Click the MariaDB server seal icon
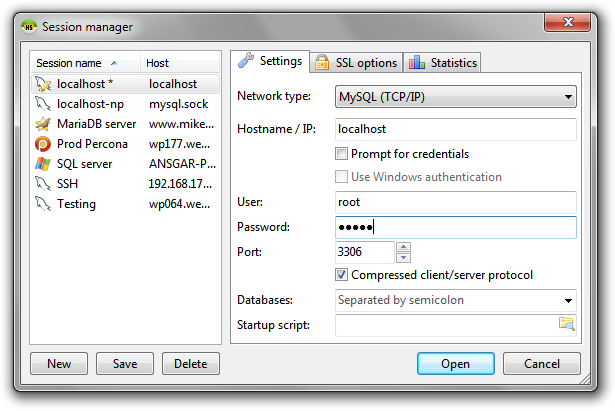Screen dimensions: 615x411 (x=42, y=124)
